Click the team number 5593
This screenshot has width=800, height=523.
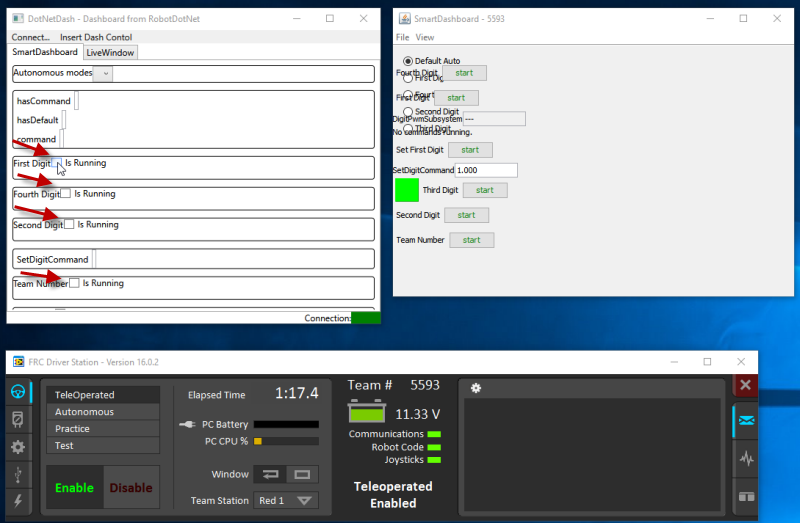point(424,385)
